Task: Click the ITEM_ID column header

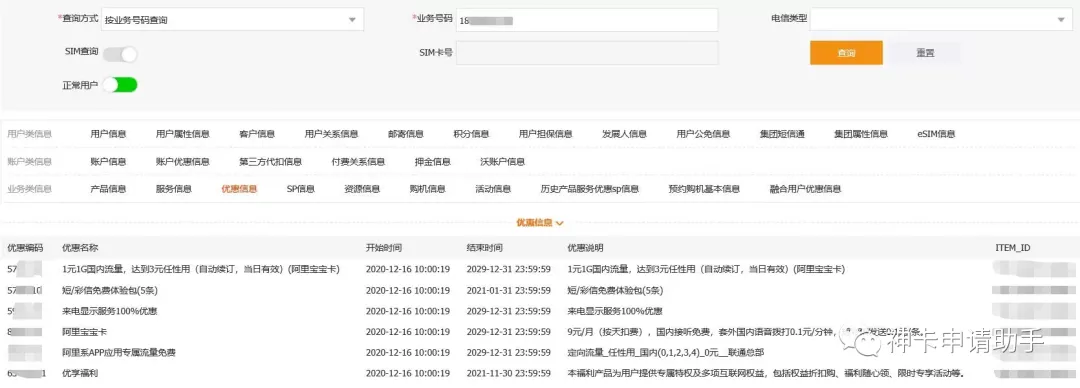Action: tap(1012, 247)
